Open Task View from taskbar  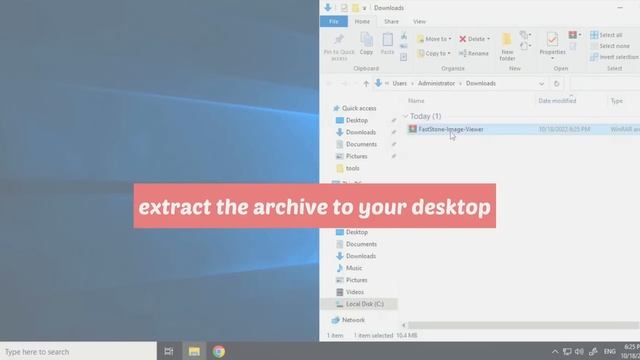169,351
